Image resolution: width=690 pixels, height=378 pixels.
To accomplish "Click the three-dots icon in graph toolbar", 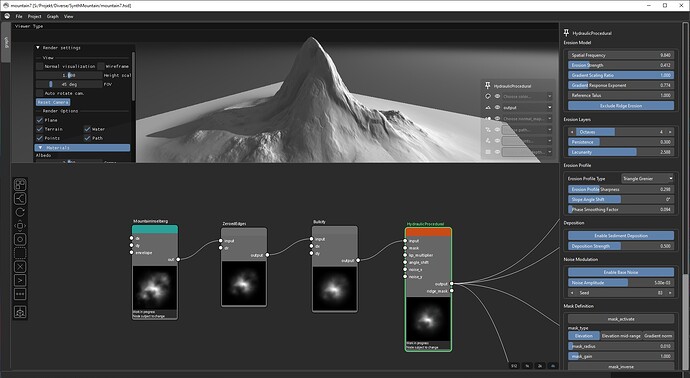I will click(x=20, y=294).
